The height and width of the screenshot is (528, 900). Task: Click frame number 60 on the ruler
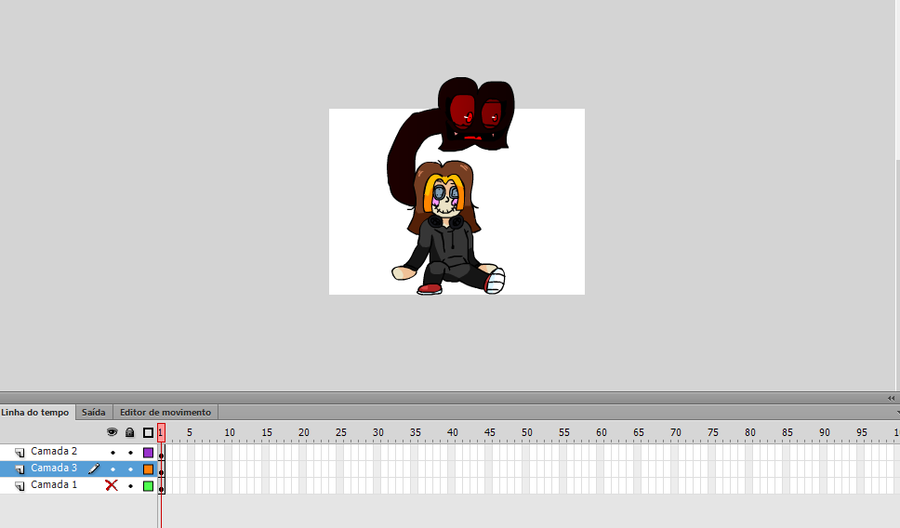pos(601,433)
